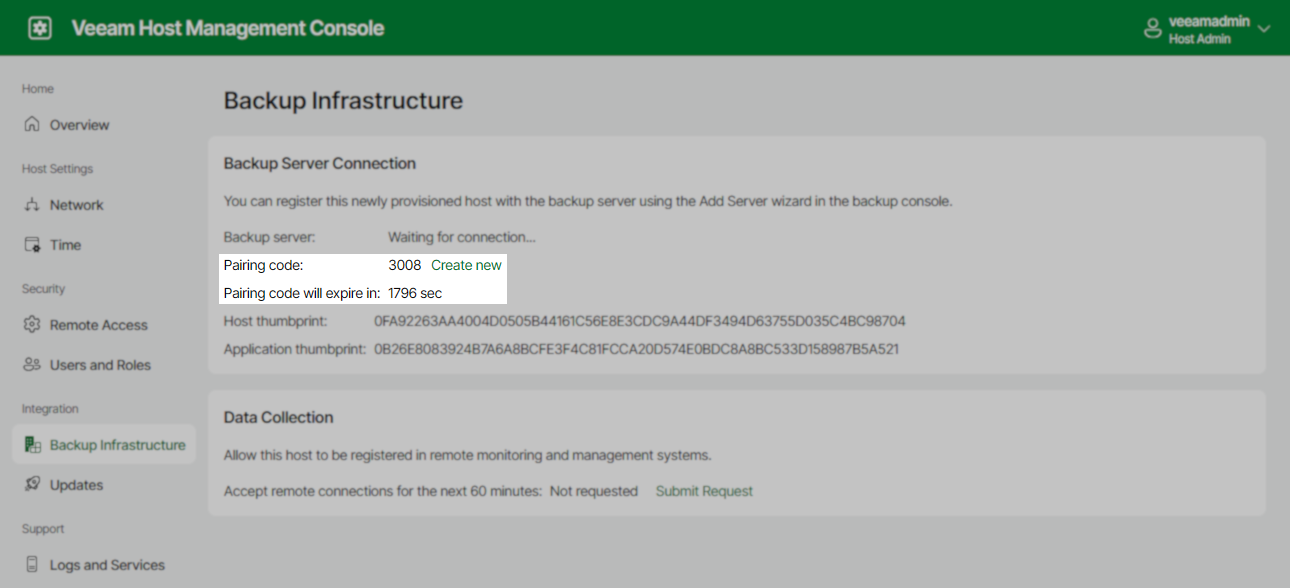
Task: Click the Veeam gear logo in the header
Action: pos(38,27)
